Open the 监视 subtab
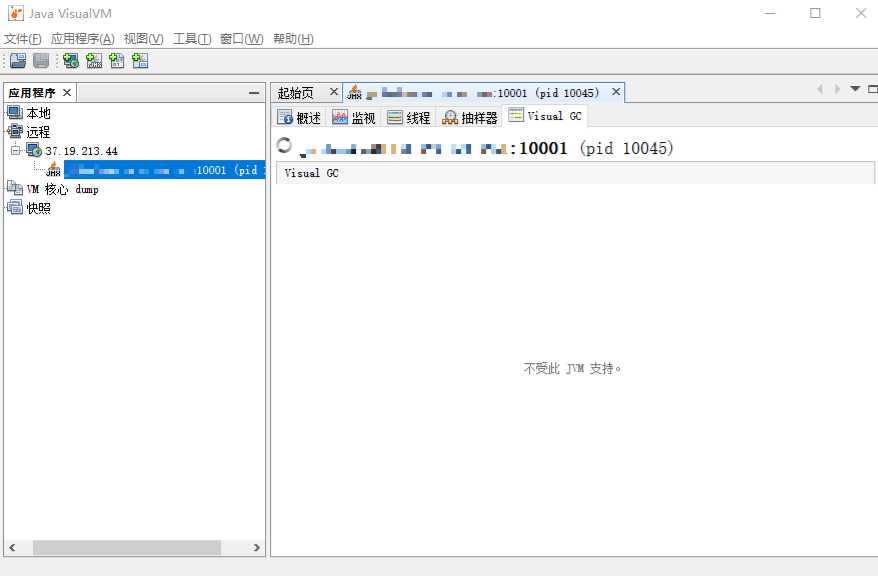The height and width of the screenshot is (576, 878). [x=353, y=117]
